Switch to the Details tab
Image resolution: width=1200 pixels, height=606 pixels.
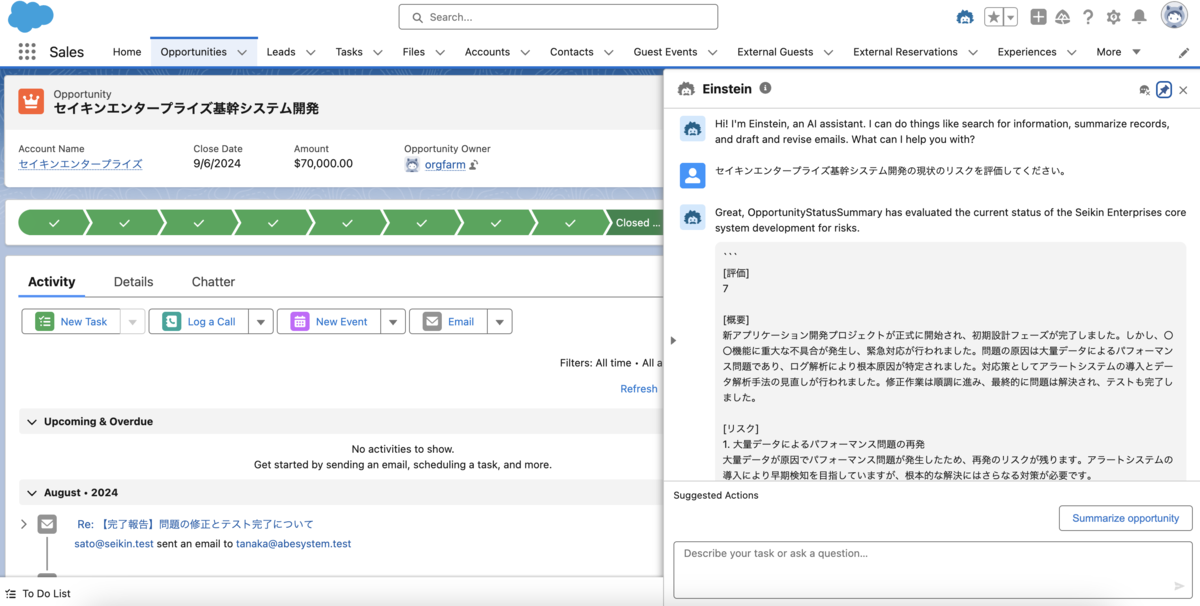(x=133, y=282)
